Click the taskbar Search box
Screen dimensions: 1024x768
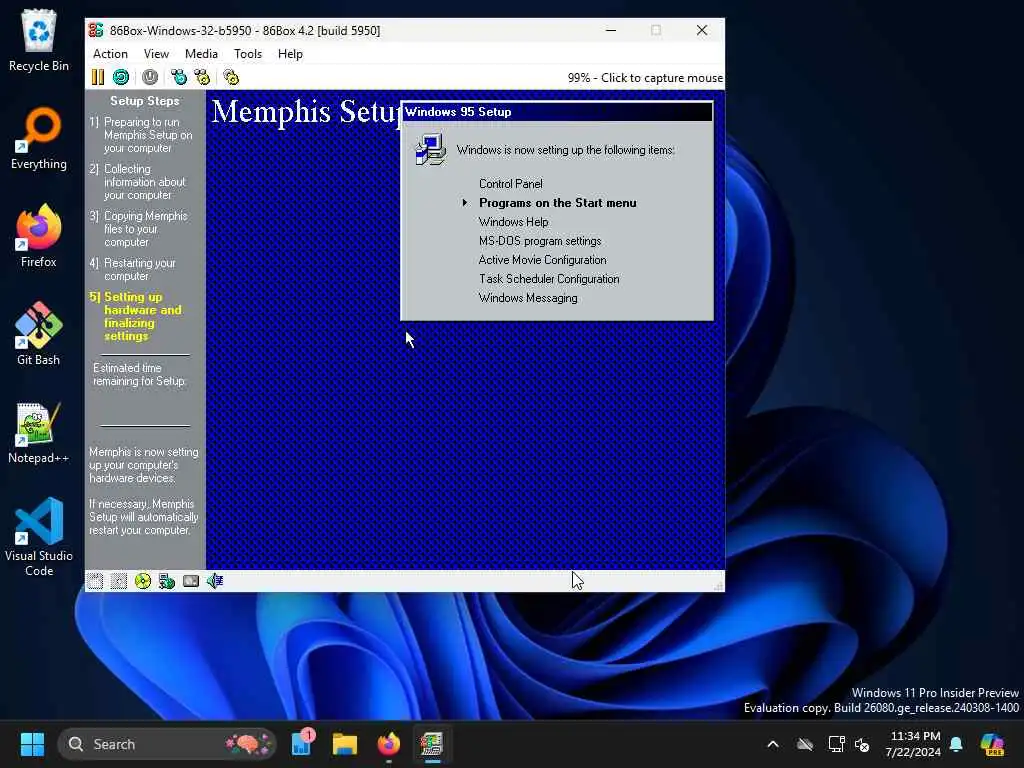click(x=167, y=744)
